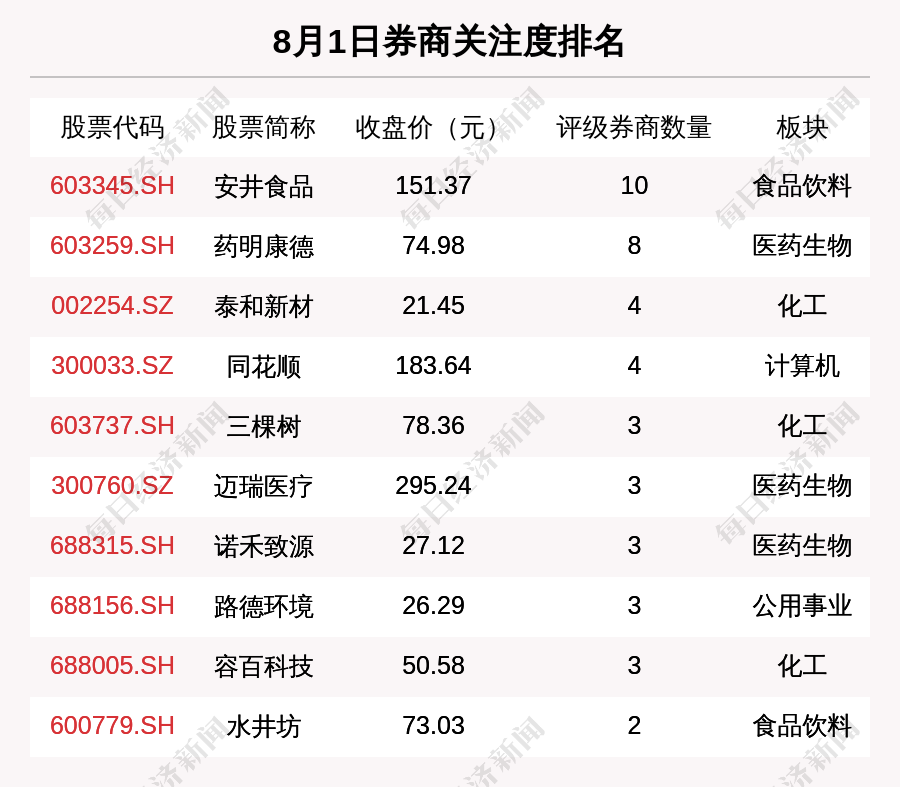Image resolution: width=900 pixels, height=787 pixels.
Task: Select sector 计算机
Action: coord(802,366)
